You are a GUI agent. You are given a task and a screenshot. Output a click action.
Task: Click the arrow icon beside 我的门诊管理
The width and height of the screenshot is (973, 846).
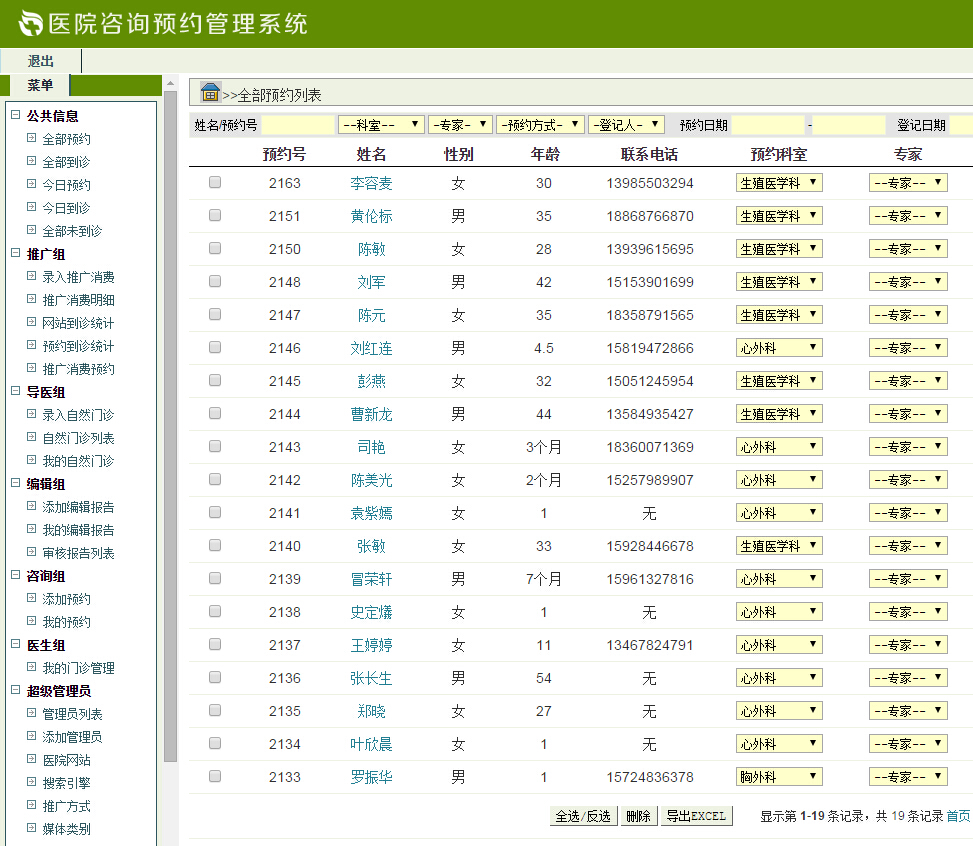[x=32, y=667]
